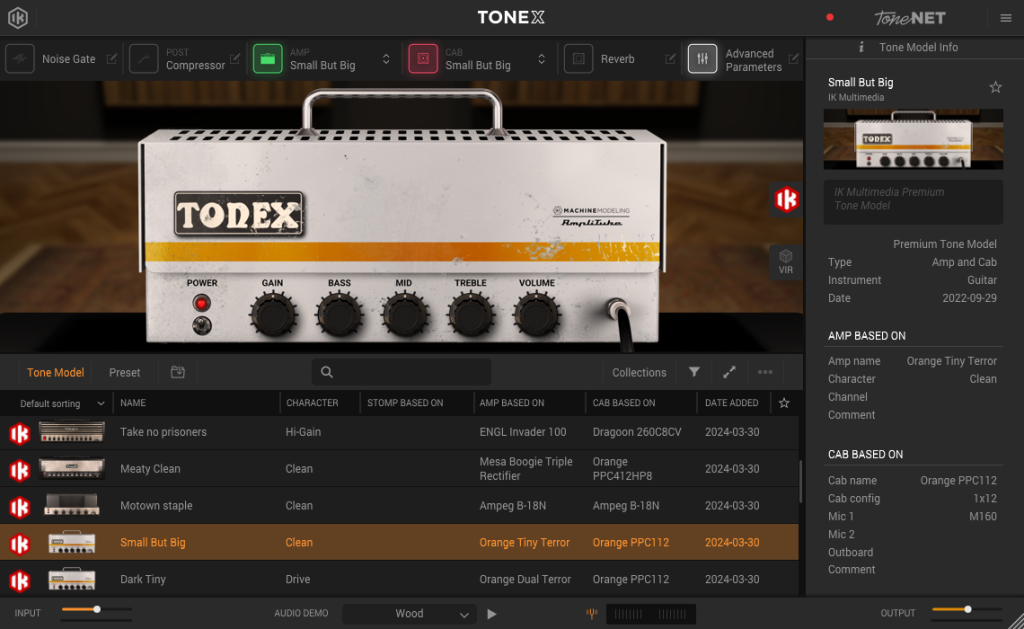Click IK icon on Motown staple row
The image size is (1024, 629).
tap(20, 508)
